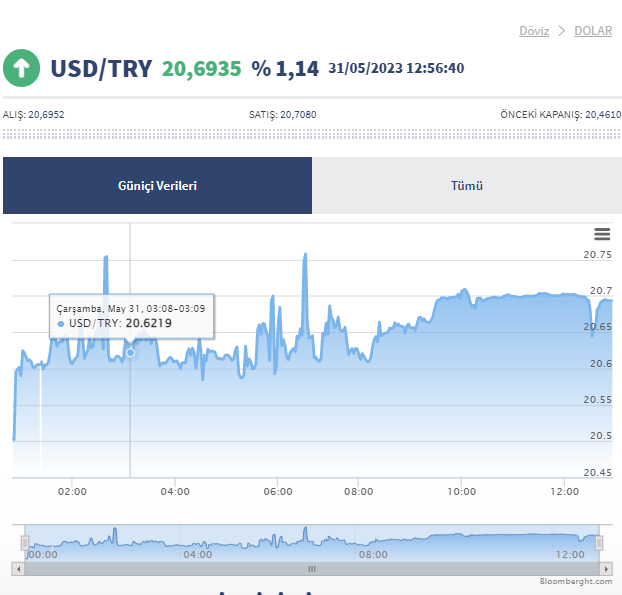Viewport: 622px width, 595px height.
Task: Click the navigator scrollbar thumb grip
Action: pyautogui.click(x=312, y=569)
